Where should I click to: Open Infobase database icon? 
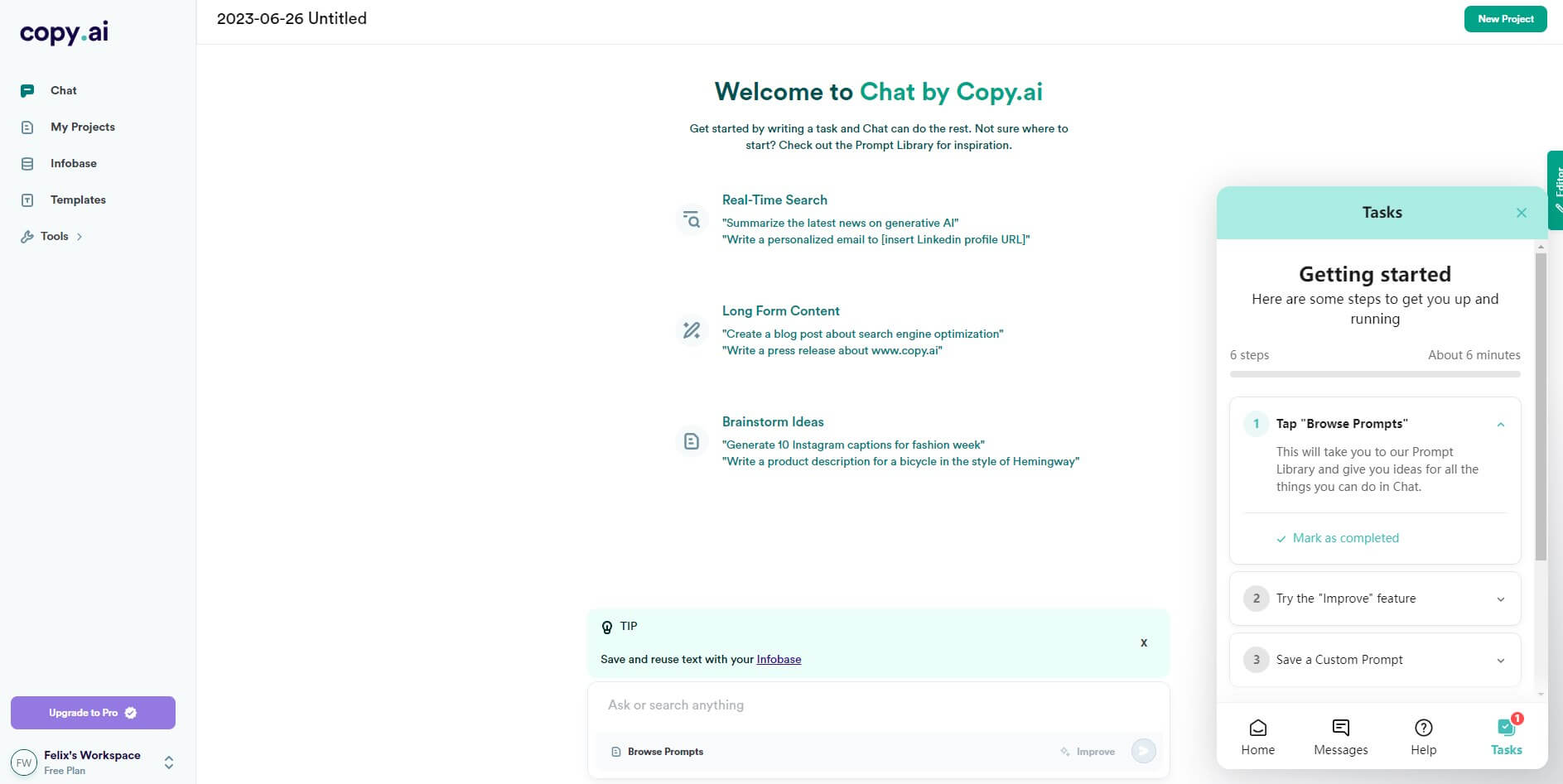coord(27,164)
